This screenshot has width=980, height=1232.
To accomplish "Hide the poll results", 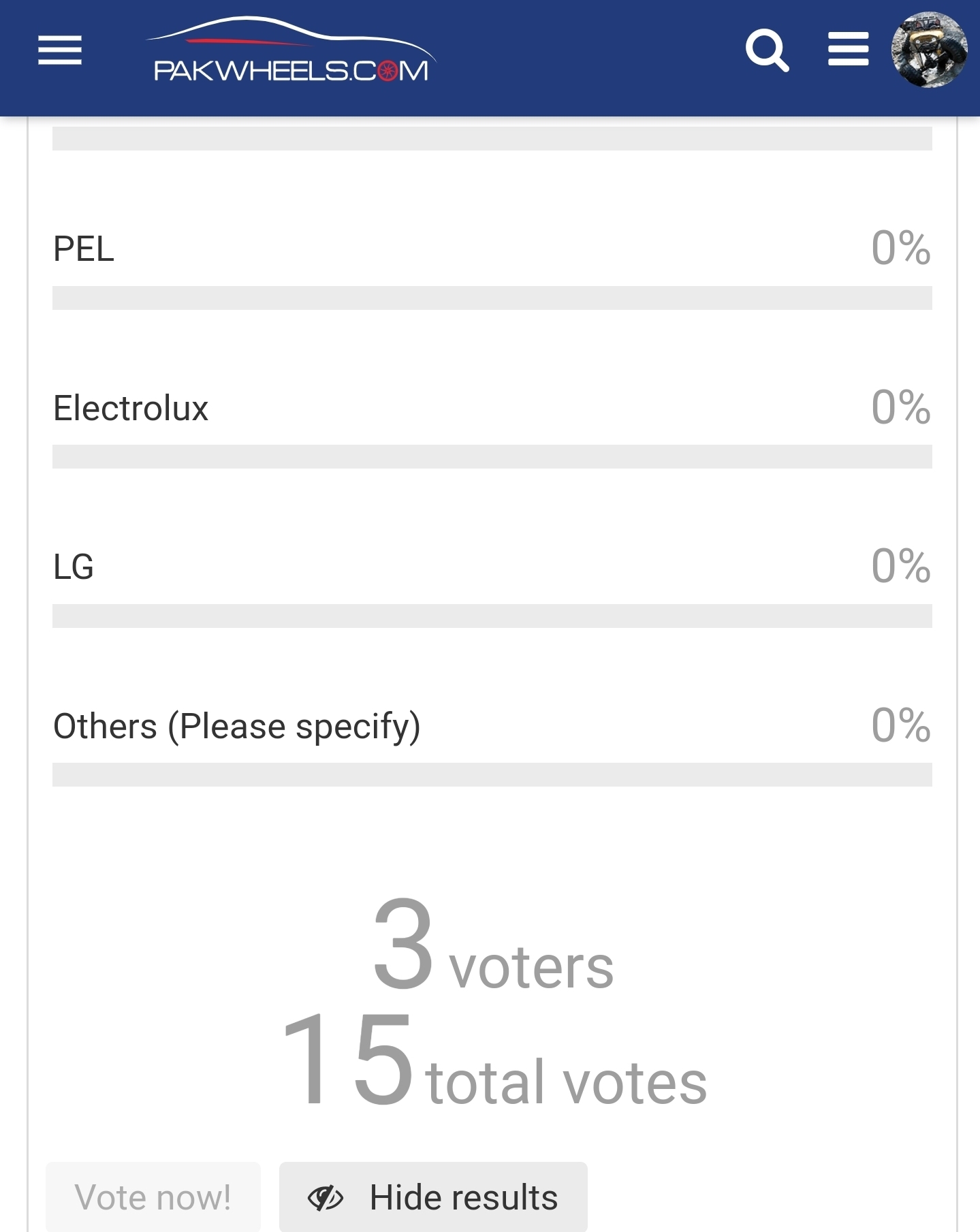I will (x=433, y=1197).
